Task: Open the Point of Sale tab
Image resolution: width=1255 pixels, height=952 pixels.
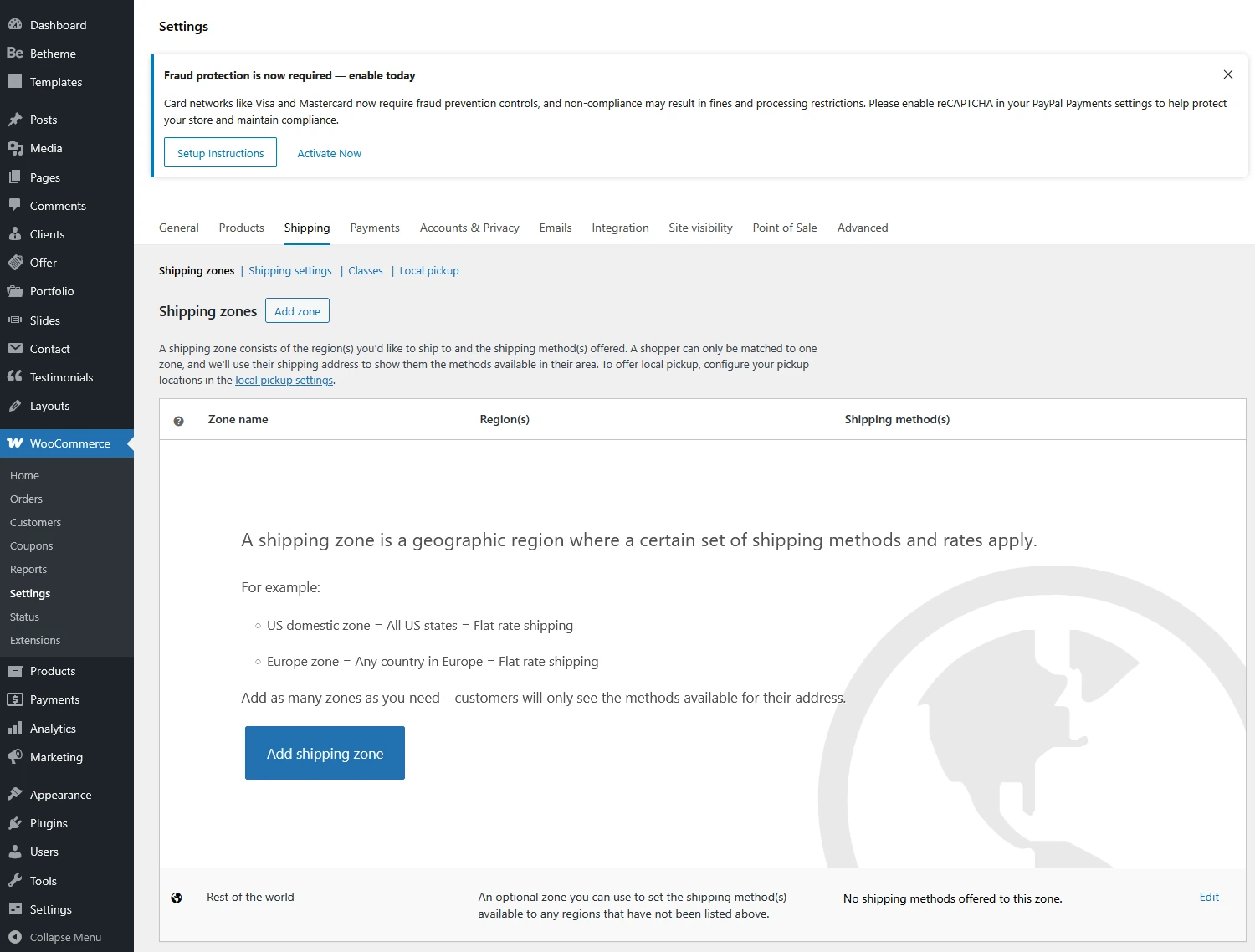Action: (x=784, y=228)
